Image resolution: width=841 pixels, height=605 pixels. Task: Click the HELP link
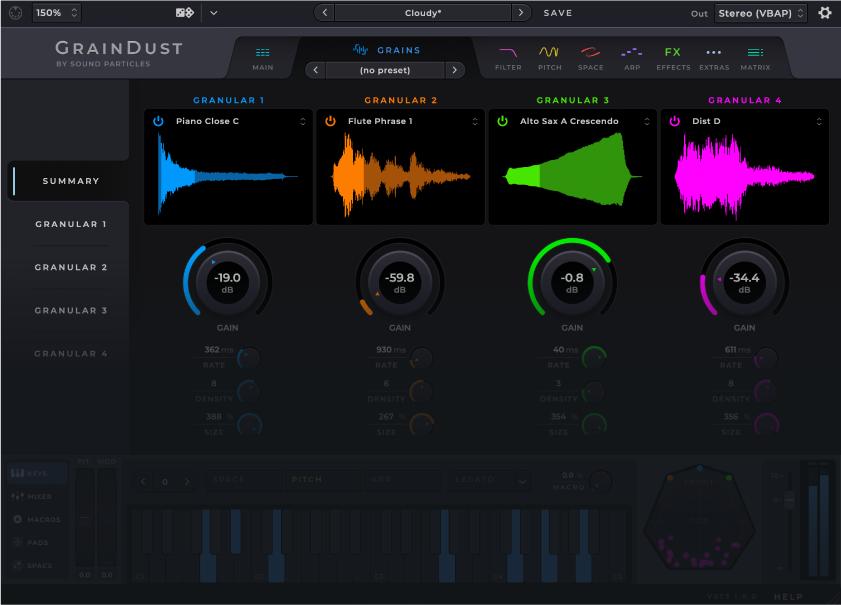tap(788, 596)
